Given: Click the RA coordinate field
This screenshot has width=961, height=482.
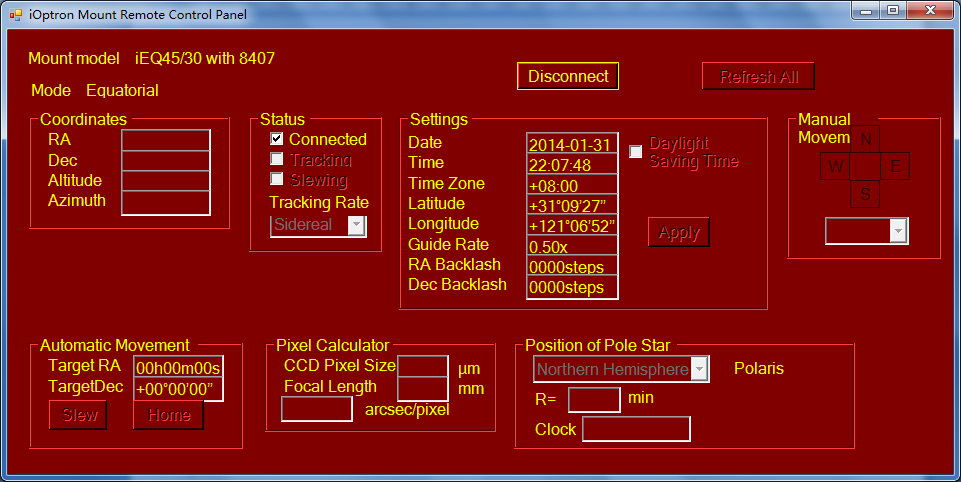Looking at the screenshot, I should (x=166, y=140).
